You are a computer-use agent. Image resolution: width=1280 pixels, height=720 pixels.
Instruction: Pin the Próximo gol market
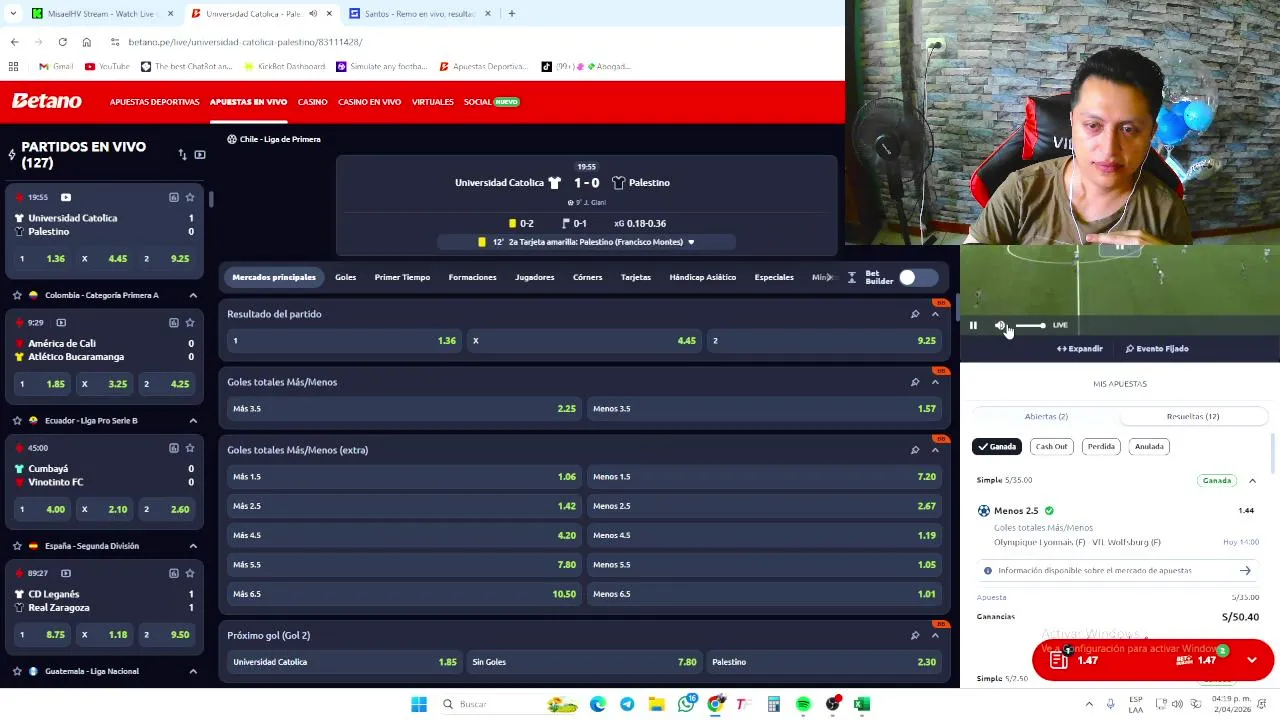pos(914,635)
